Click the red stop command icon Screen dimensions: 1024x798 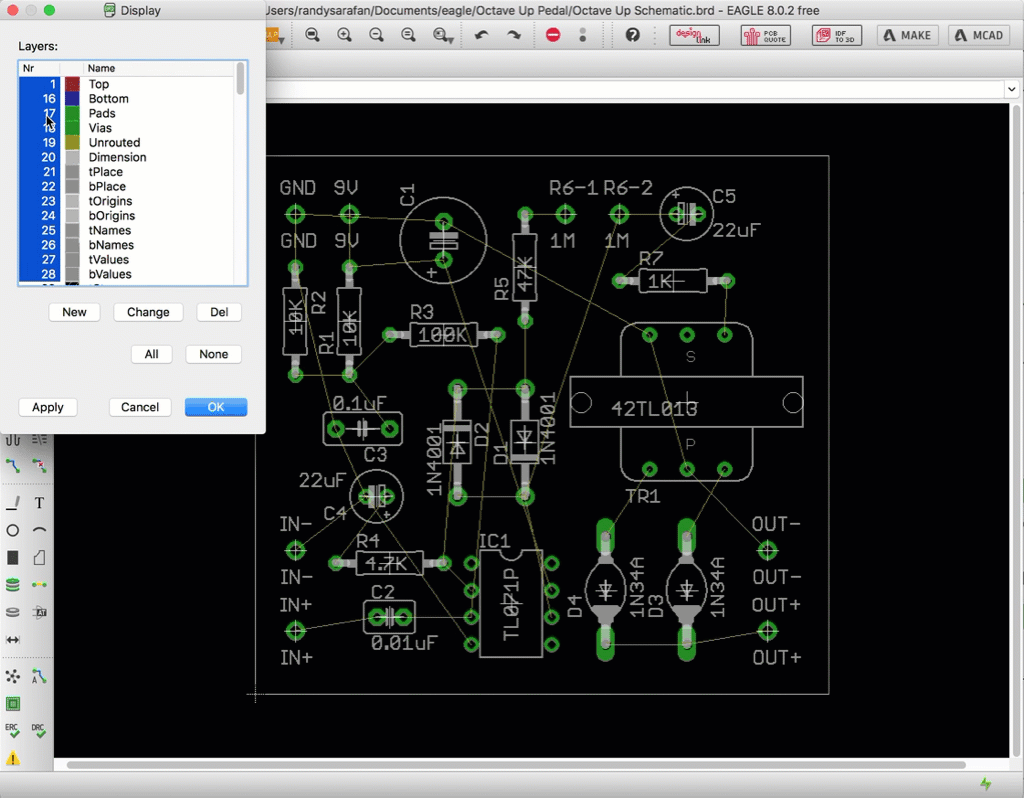click(553, 35)
